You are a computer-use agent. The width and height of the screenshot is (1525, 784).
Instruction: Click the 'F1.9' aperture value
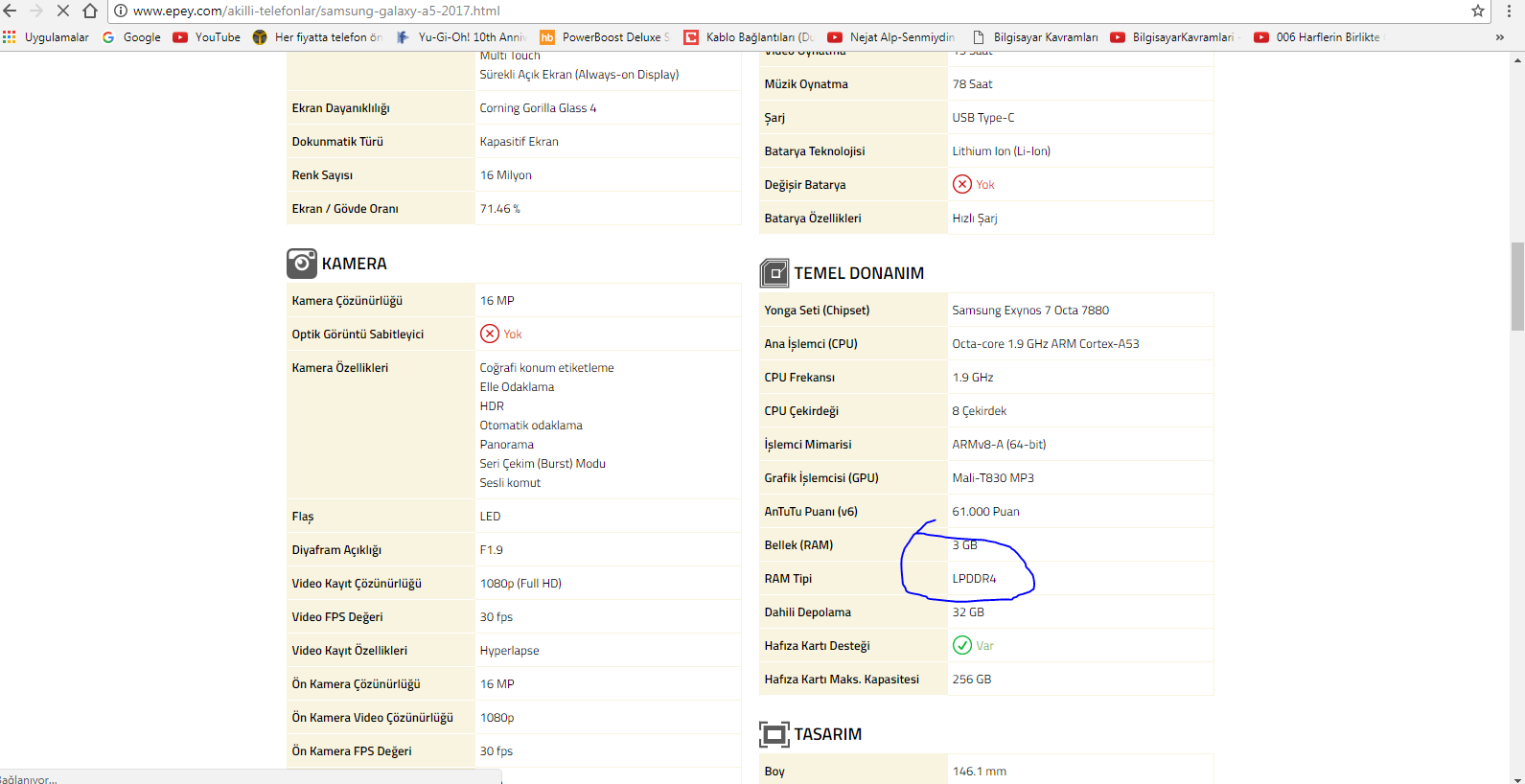(491, 550)
